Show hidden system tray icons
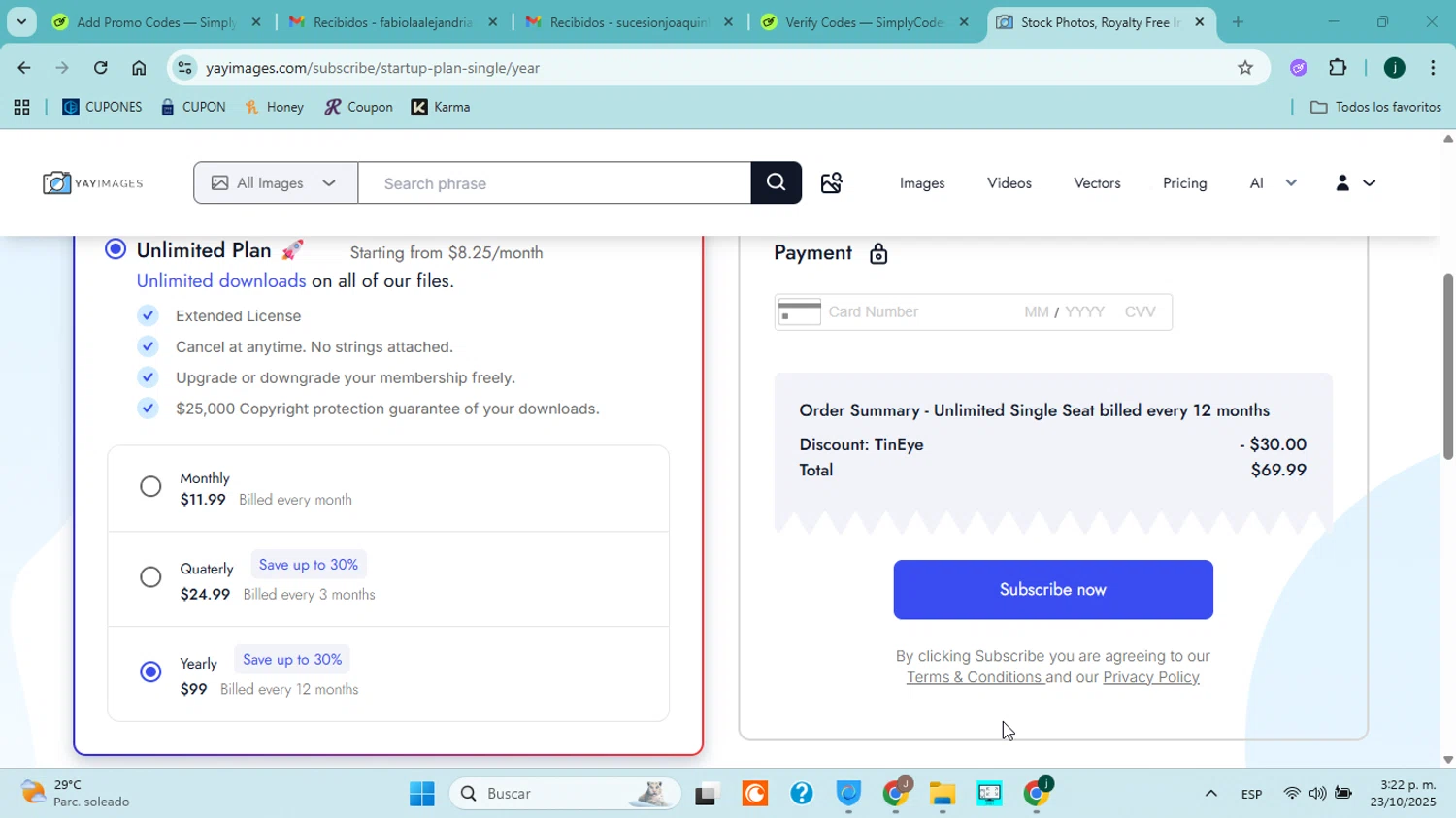This screenshot has width=1456, height=818. 1210,794
